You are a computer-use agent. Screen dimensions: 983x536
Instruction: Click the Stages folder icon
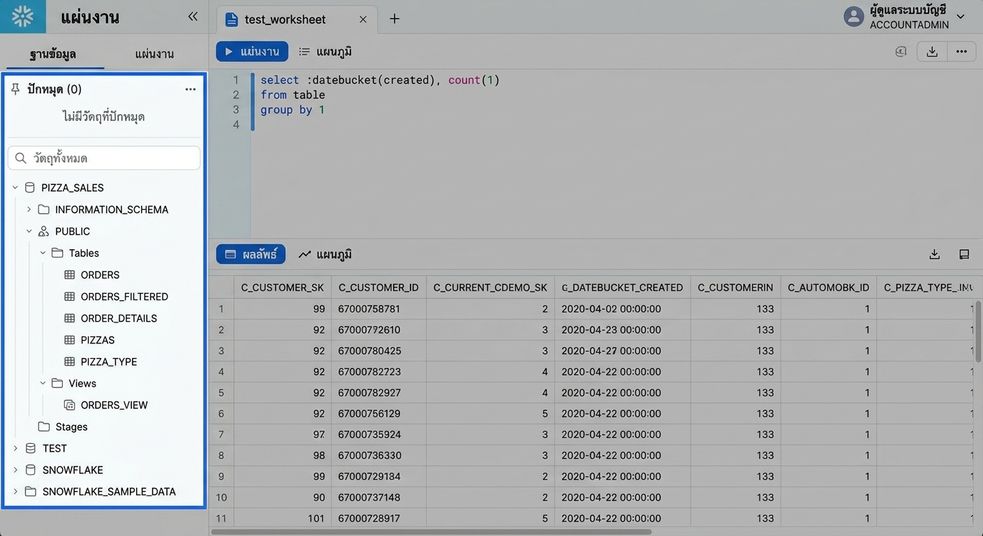click(43, 427)
